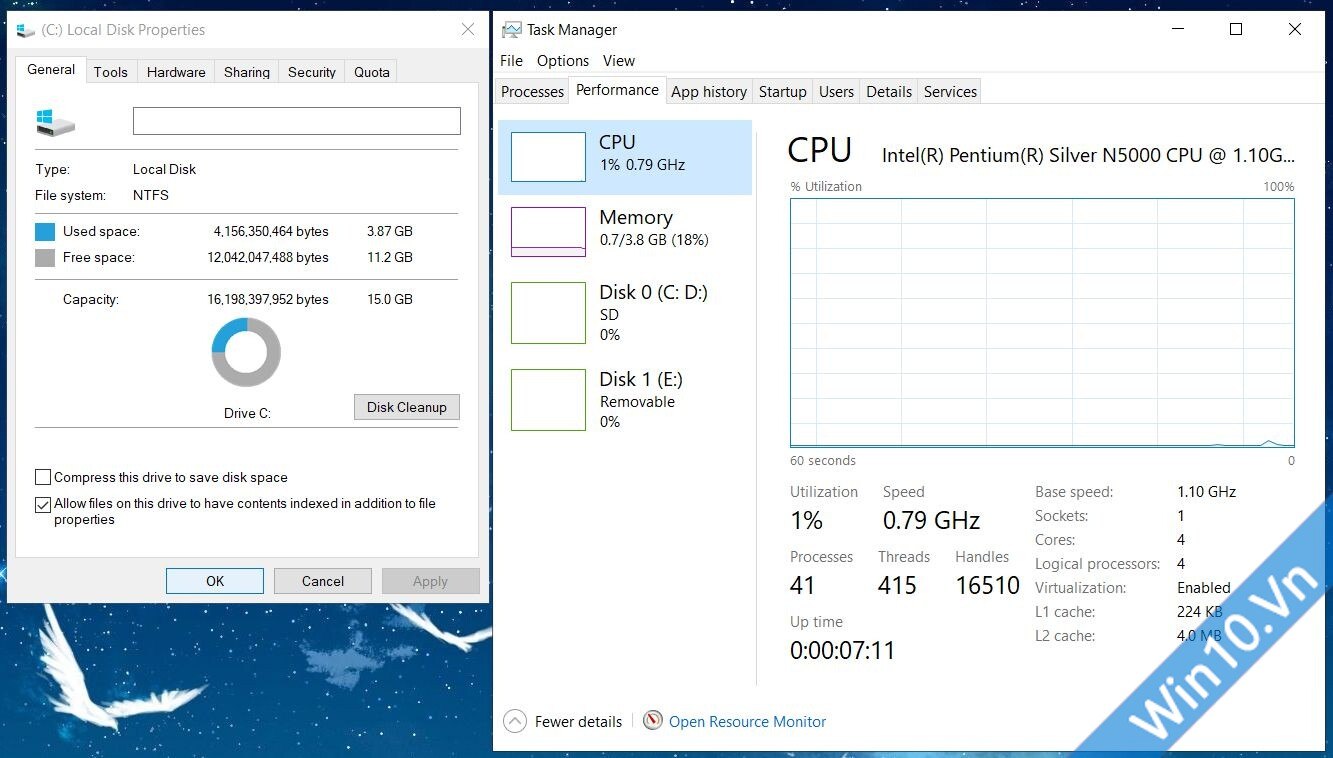Image resolution: width=1333 pixels, height=758 pixels.
Task: Click the Task Manager title bar icon
Action: 510,29
